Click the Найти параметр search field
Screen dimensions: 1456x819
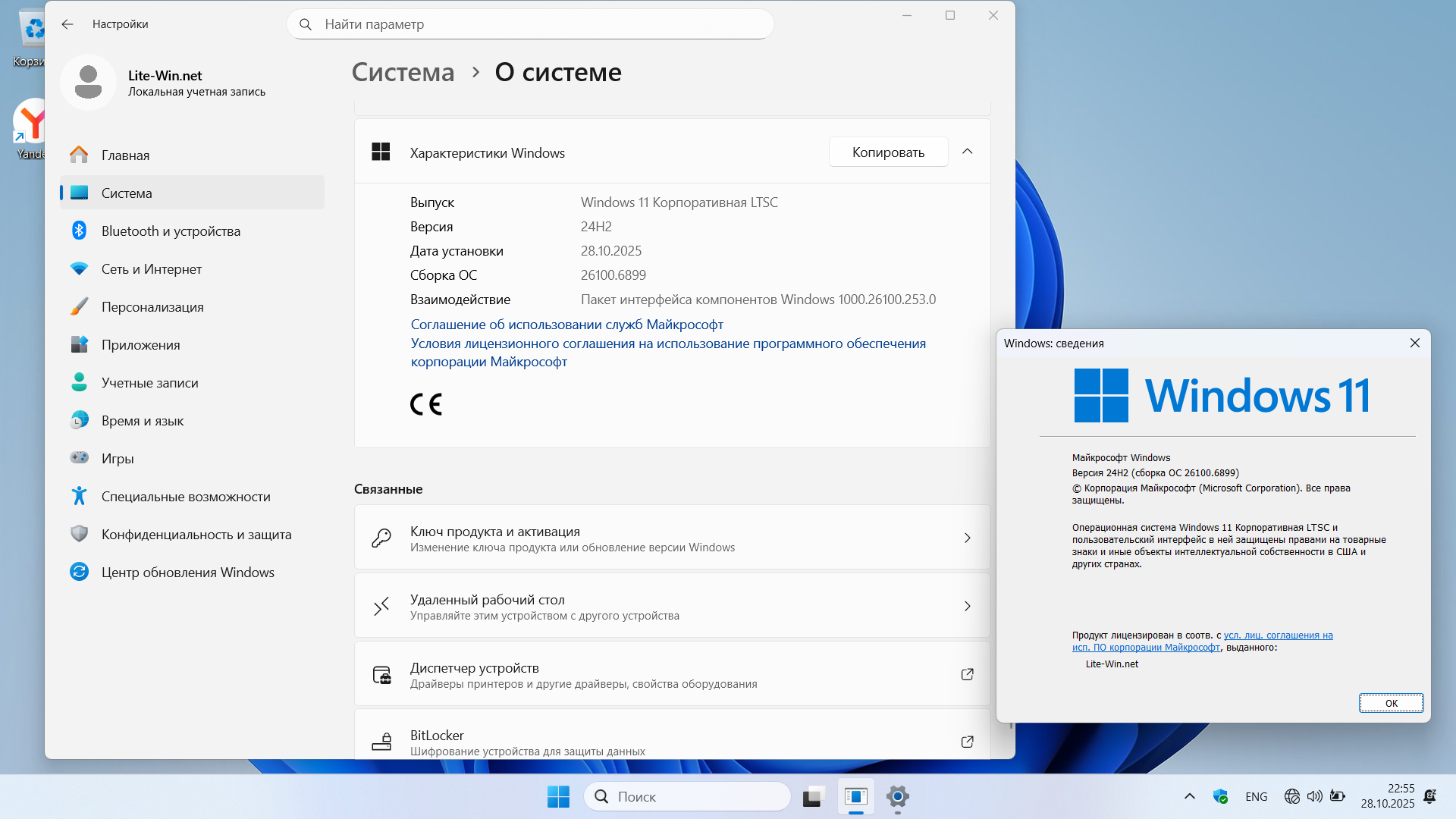[x=531, y=24]
